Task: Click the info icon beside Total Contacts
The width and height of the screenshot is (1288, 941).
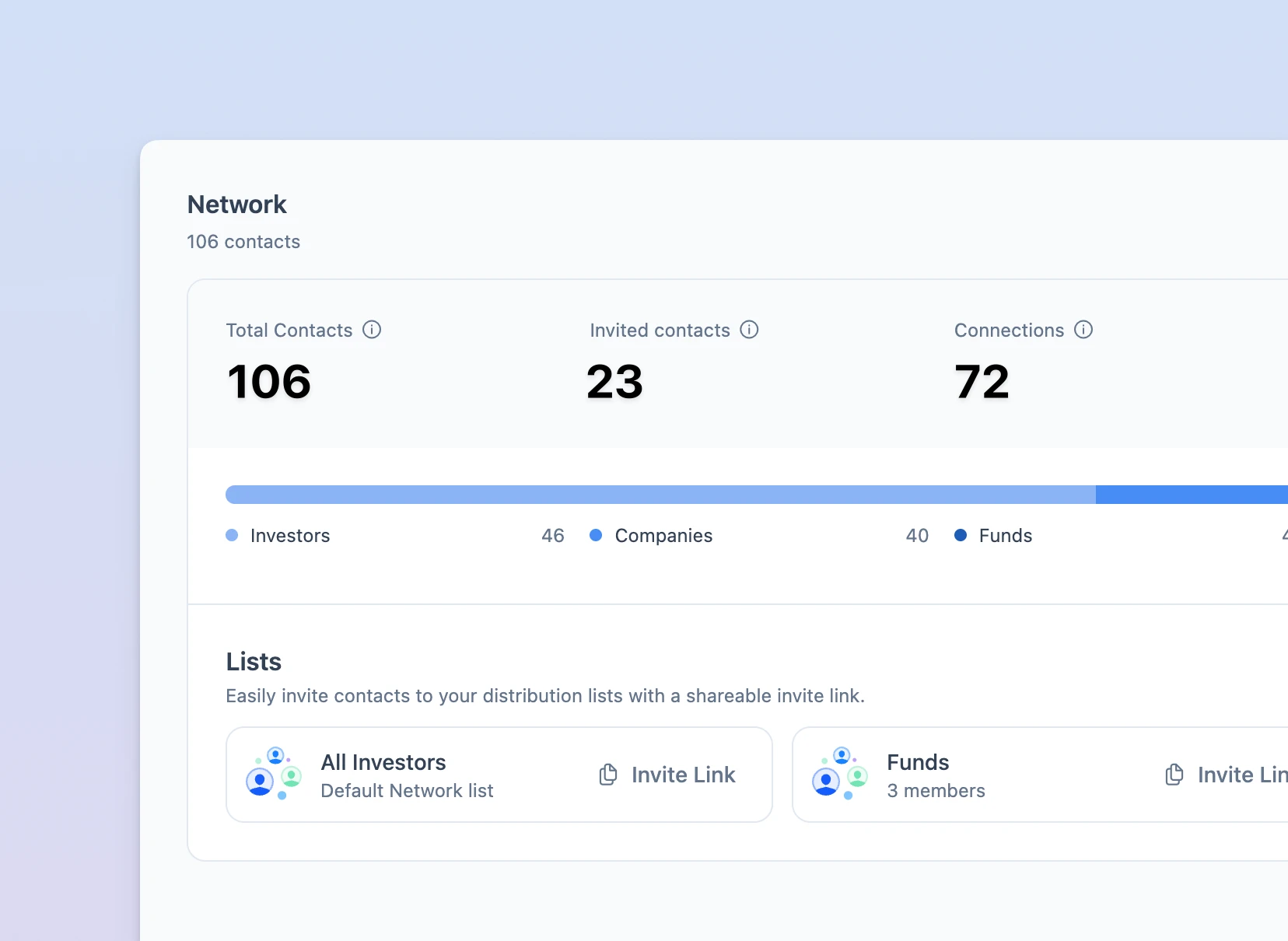Action: tap(372, 330)
